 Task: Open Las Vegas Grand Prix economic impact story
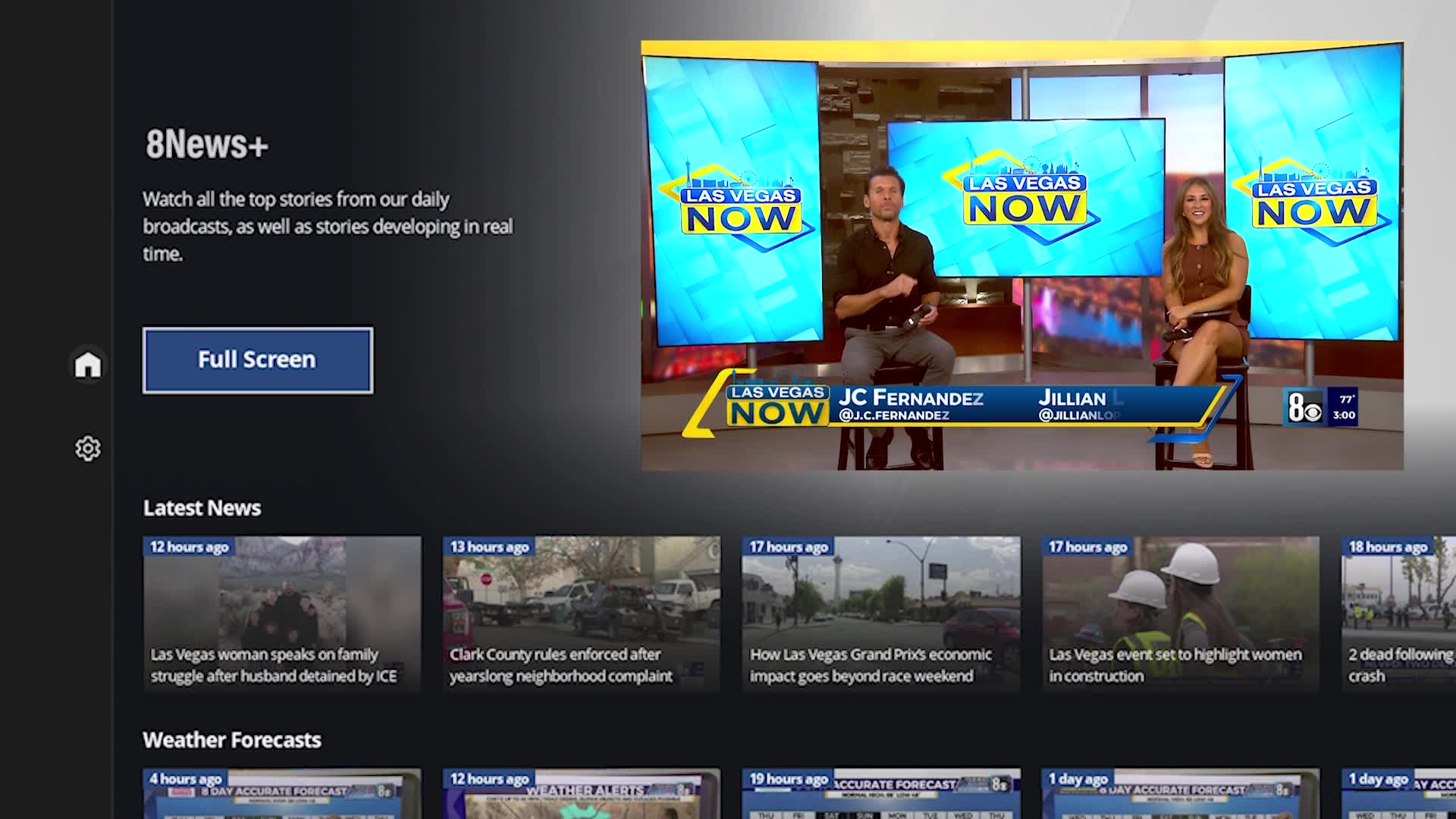point(881,614)
